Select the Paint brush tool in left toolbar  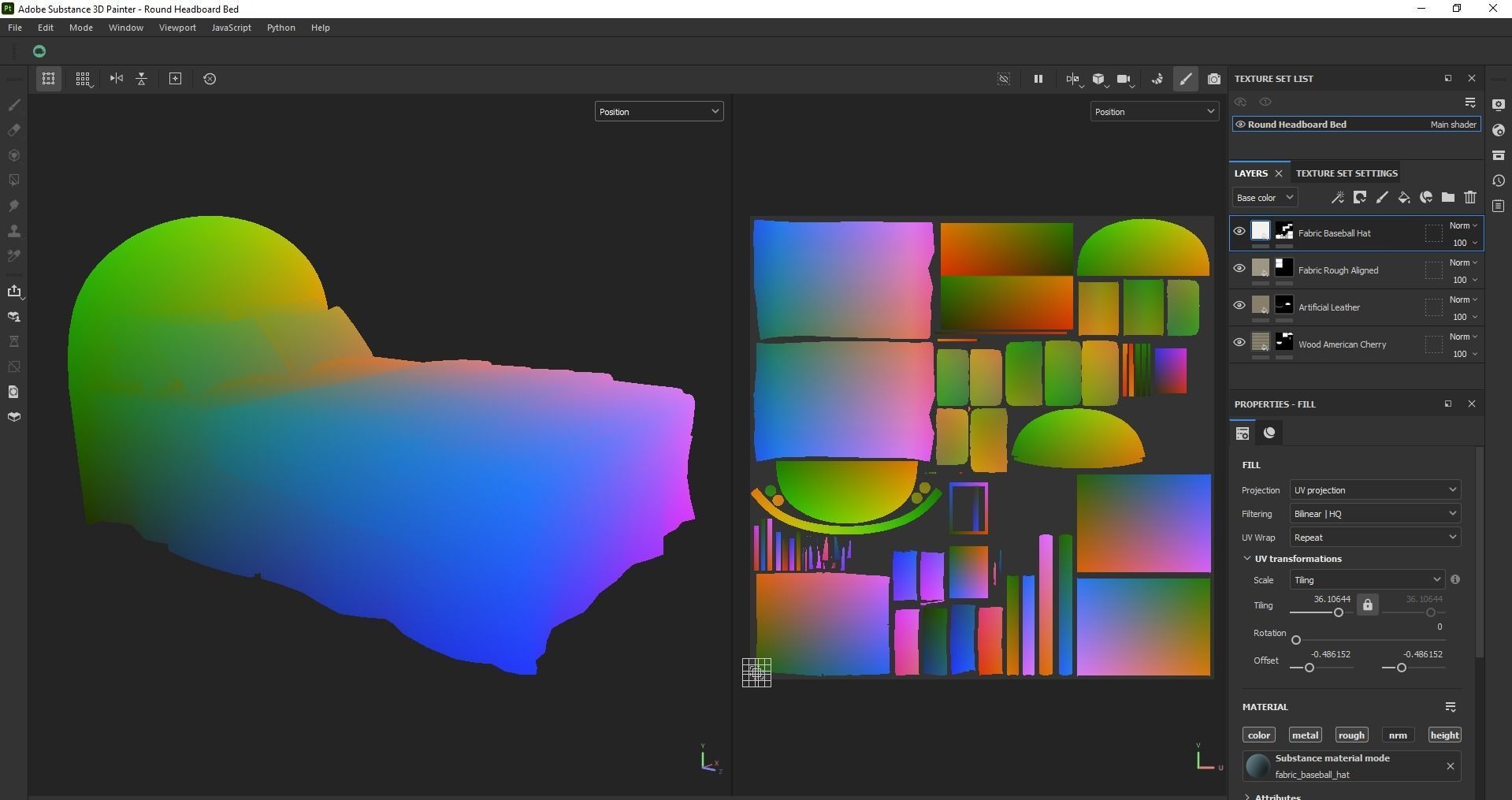tap(14, 105)
